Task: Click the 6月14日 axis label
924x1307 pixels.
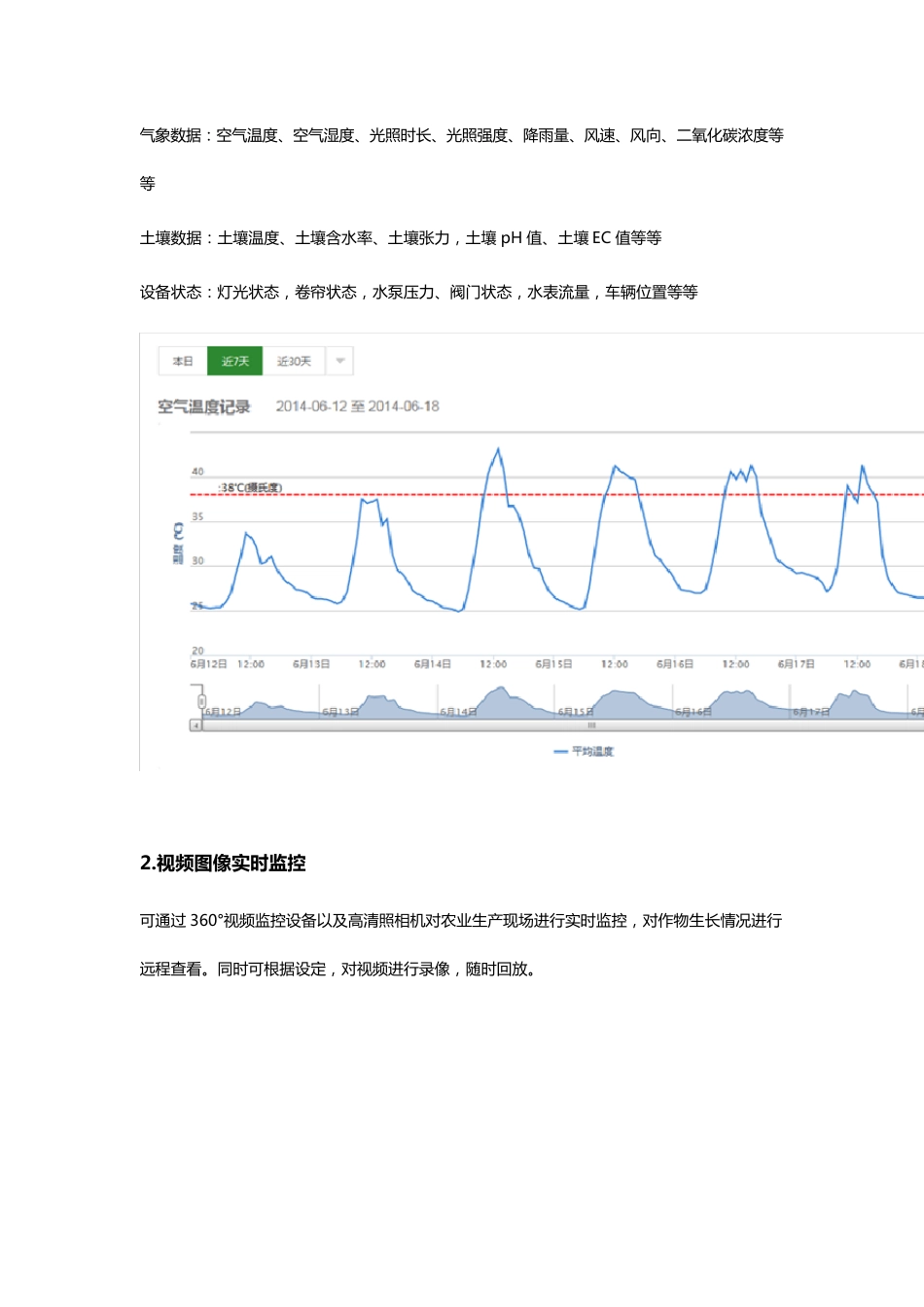Action: pyautogui.click(x=433, y=664)
